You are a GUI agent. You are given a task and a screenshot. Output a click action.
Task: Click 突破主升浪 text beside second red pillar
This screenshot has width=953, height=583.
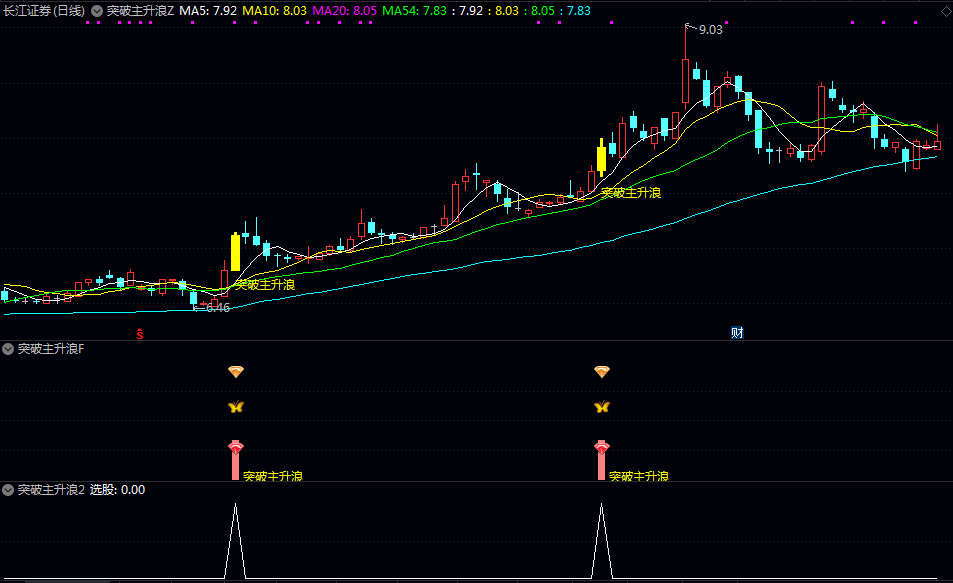639,476
